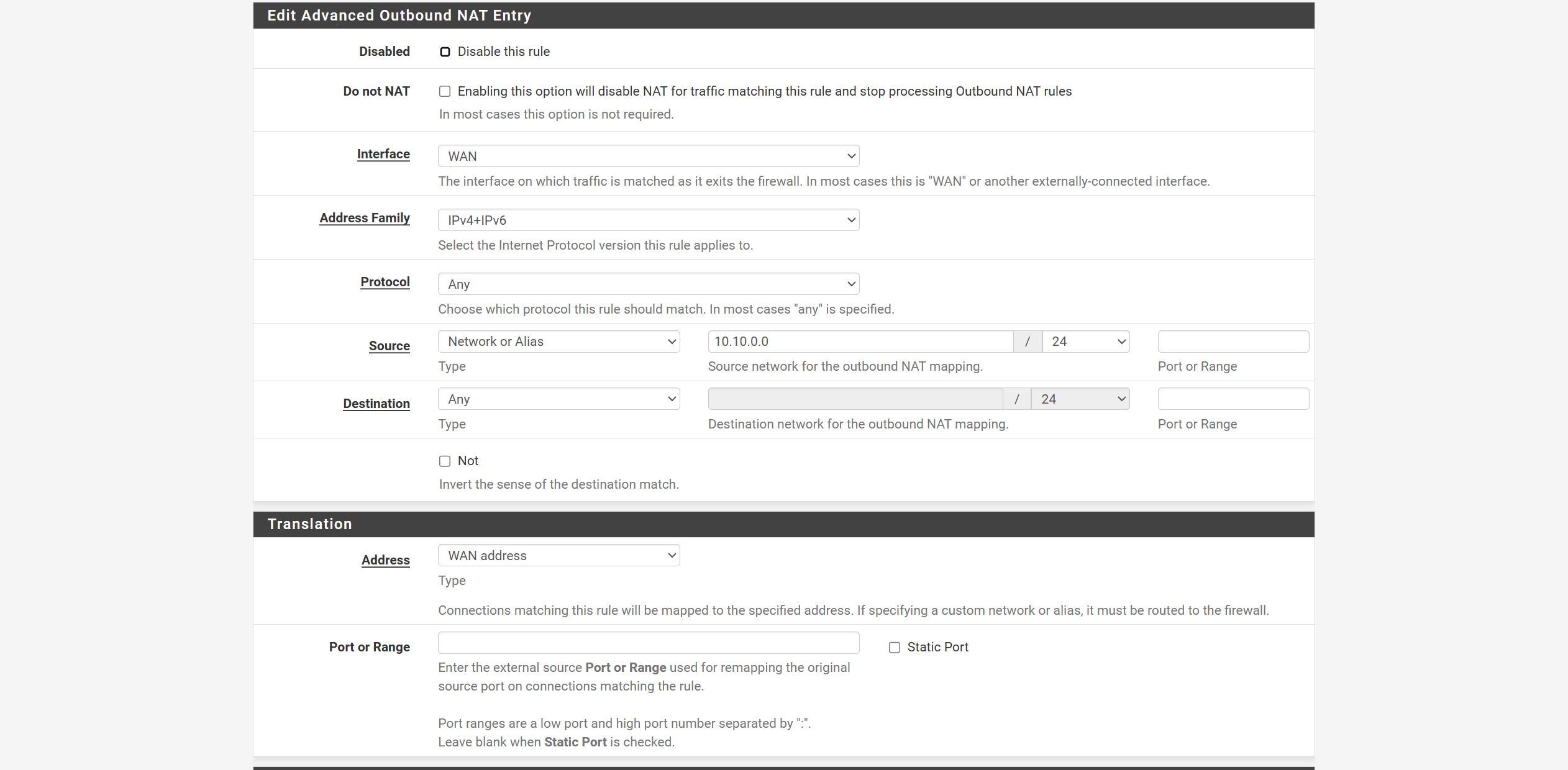This screenshot has width=1568, height=770.
Task: Enable the Static Port checkbox
Action: tap(895, 647)
